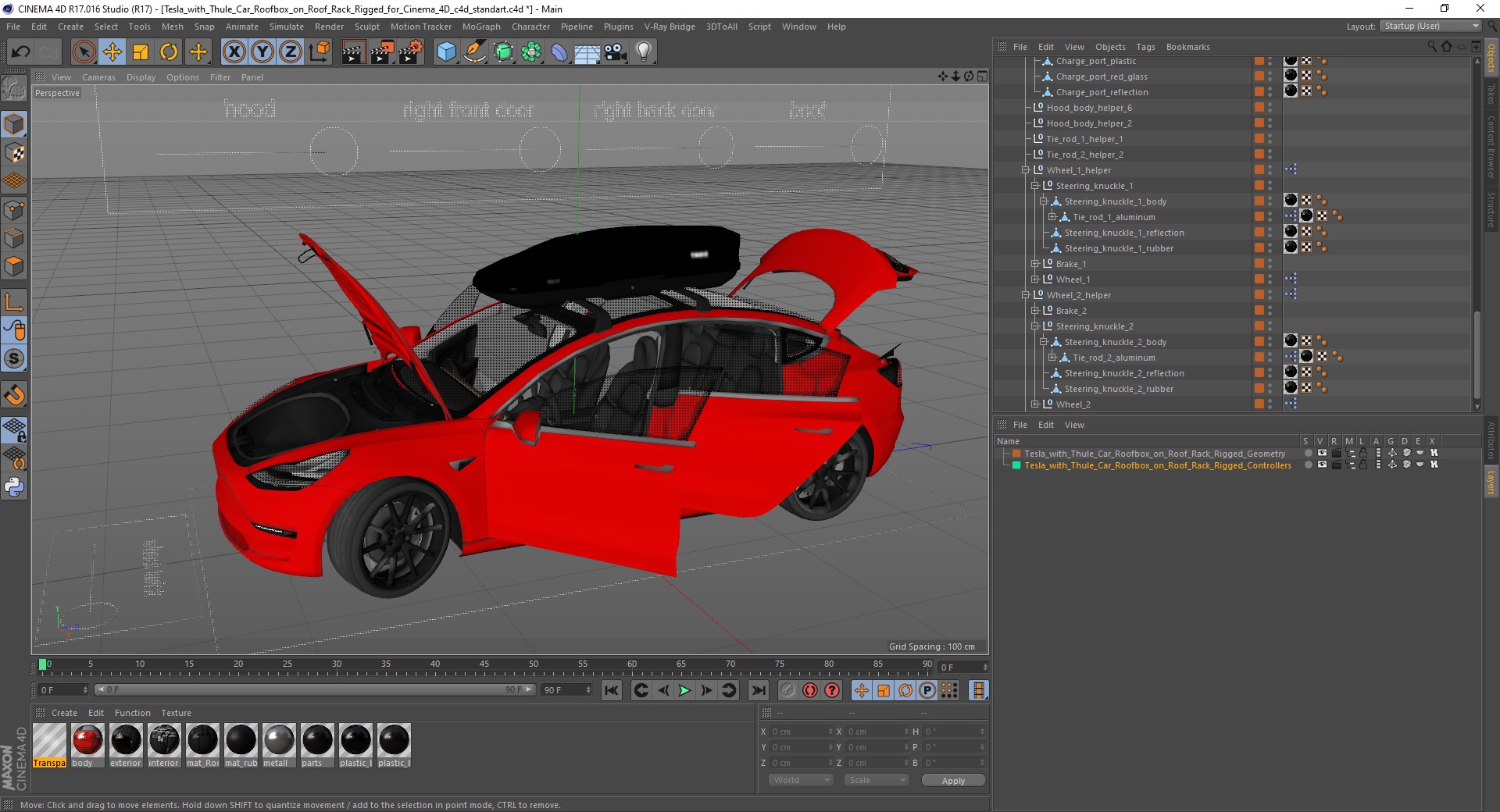
Task: Expand the Brake_1 node
Action: (x=1035, y=264)
